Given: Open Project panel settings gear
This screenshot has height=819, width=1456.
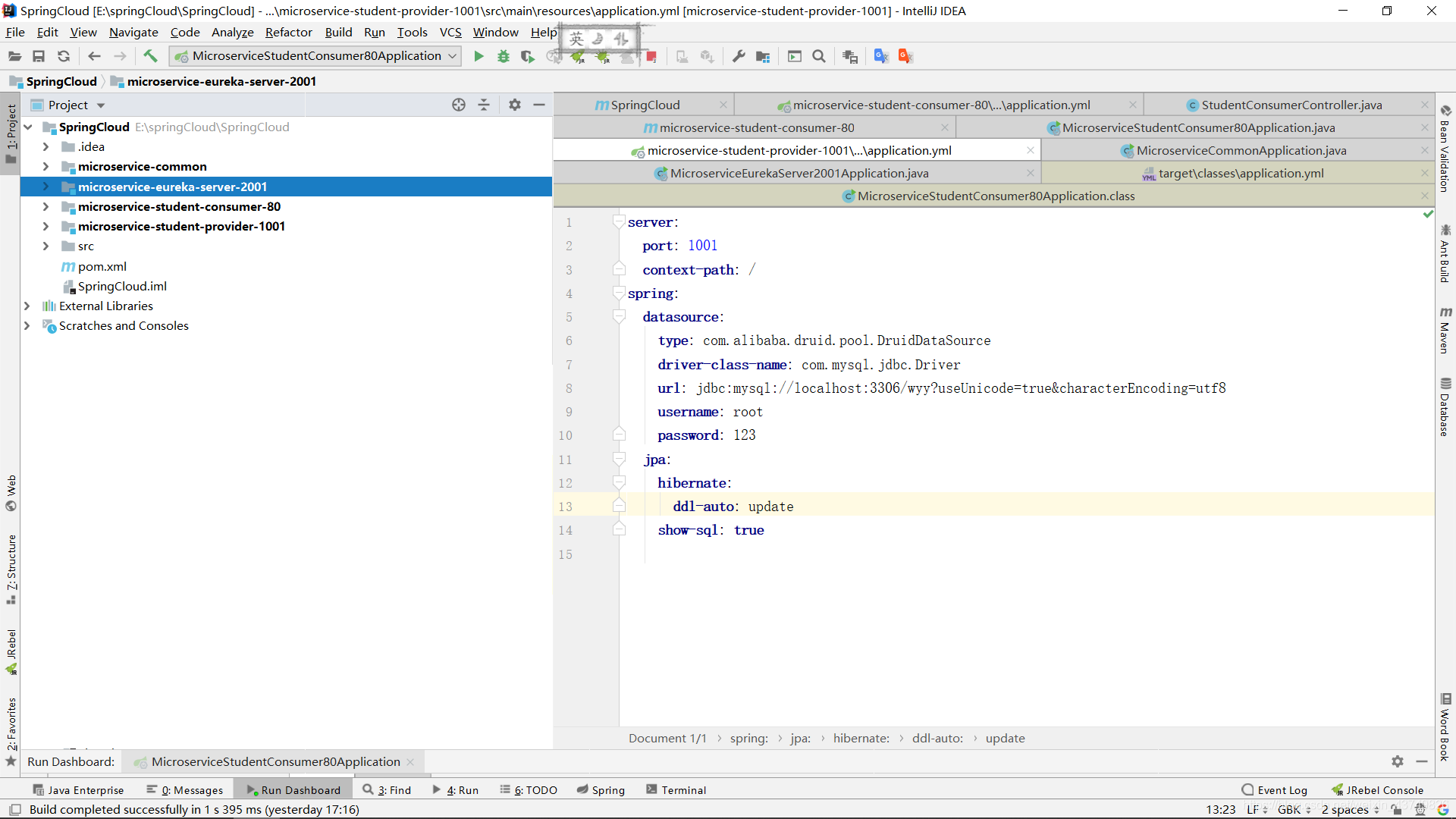Looking at the screenshot, I should click(x=515, y=105).
